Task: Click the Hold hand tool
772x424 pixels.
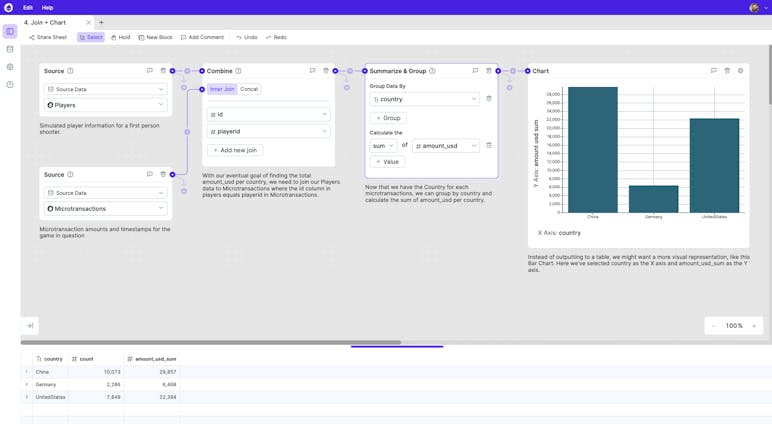Action: click(120, 37)
